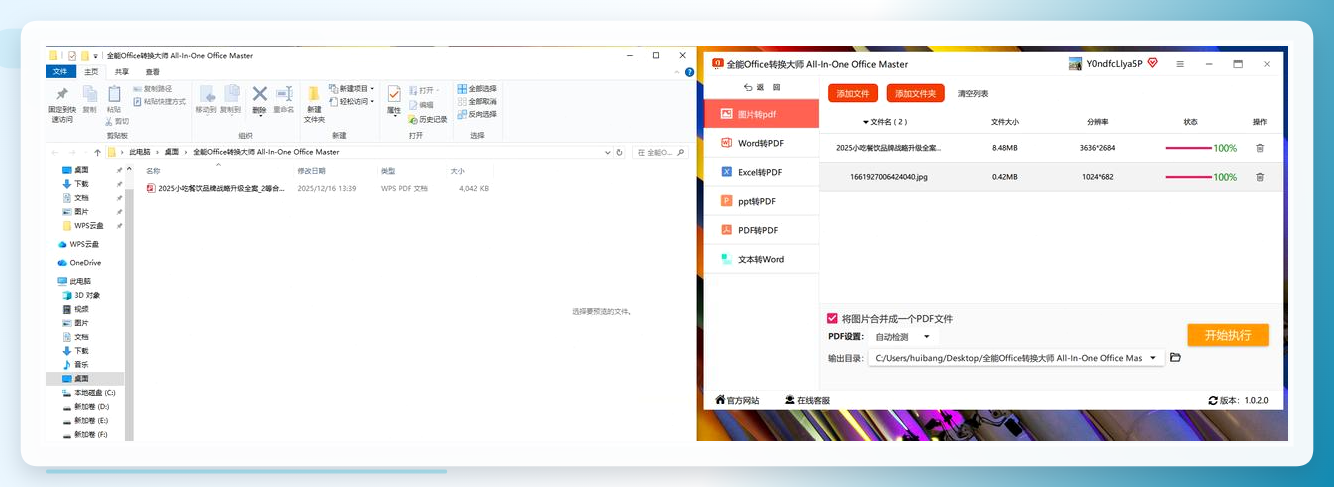Click the Pin to Quick Access icon in the Explorer ribbon

(61, 94)
